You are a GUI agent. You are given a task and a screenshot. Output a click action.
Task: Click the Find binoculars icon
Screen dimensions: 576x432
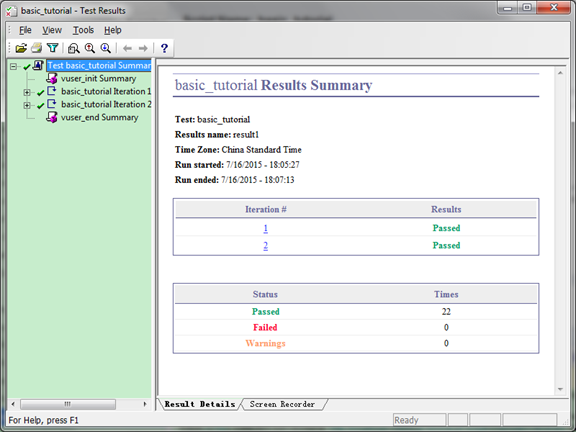coord(73,48)
